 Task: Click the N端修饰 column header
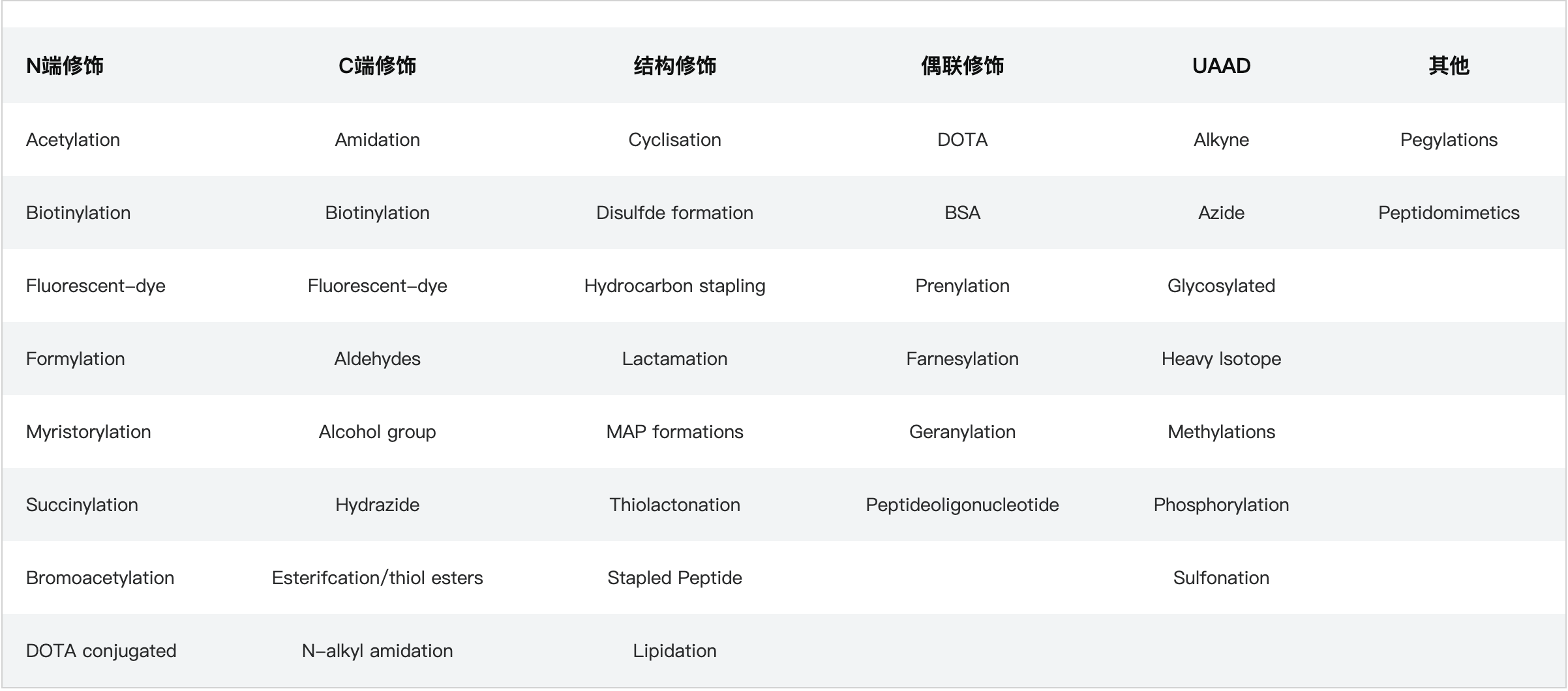(65, 66)
